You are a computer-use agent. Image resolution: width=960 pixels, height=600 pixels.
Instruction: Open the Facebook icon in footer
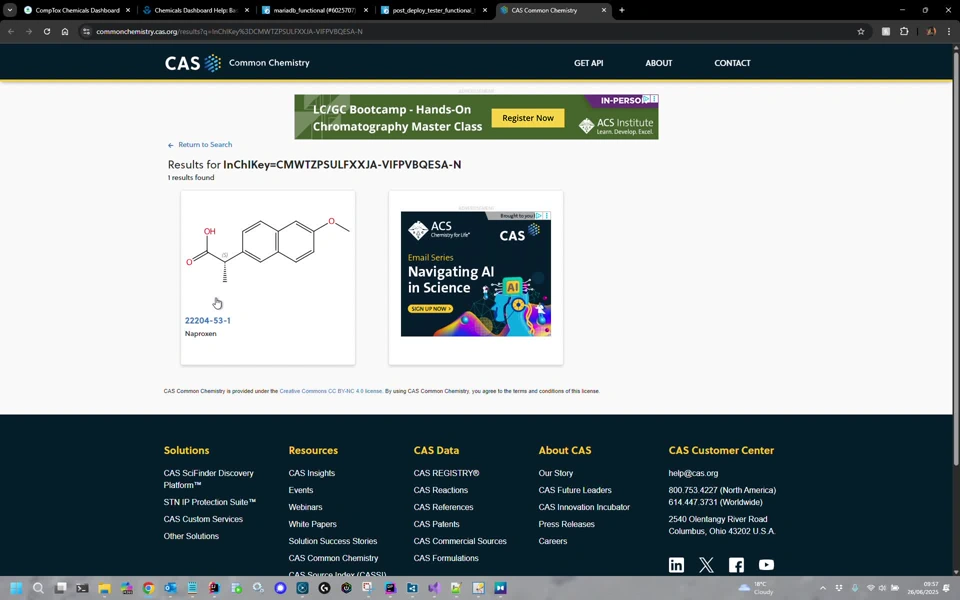[x=736, y=565]
